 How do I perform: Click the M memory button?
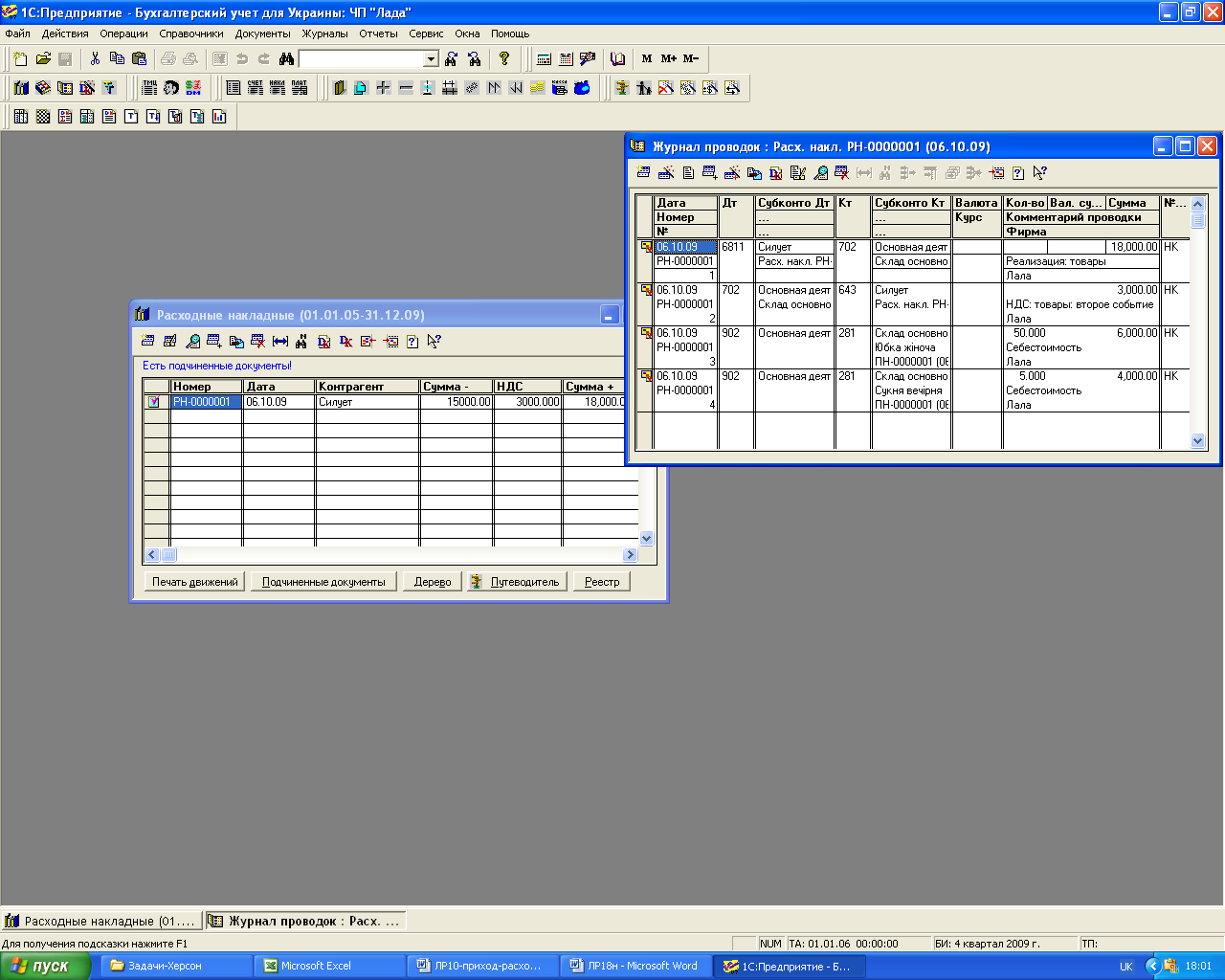[647, 59]
